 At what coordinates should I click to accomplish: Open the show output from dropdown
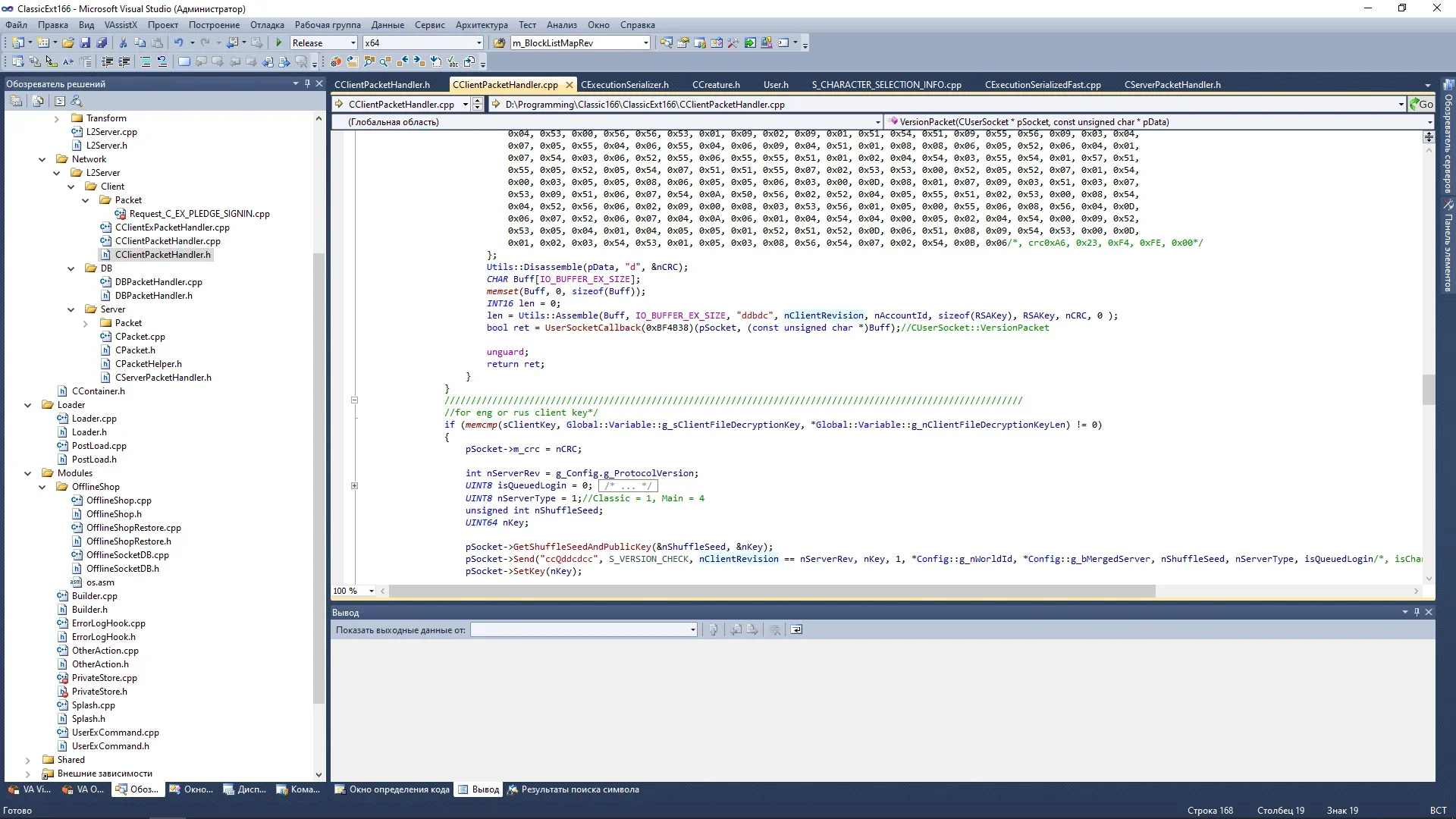[584, 630]
